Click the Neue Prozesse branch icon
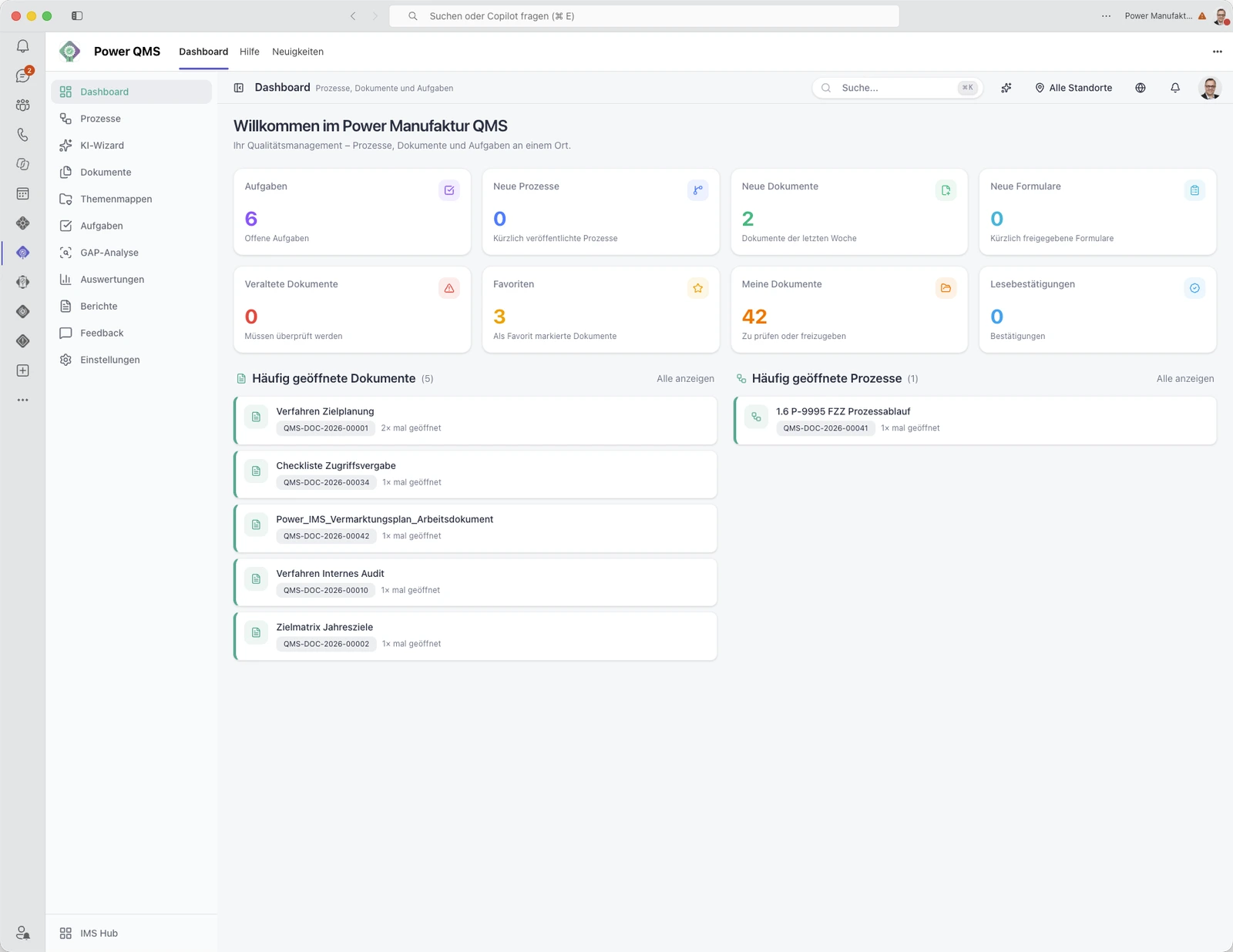Screen dimensions: 1233x952 (x=697, y=190)
